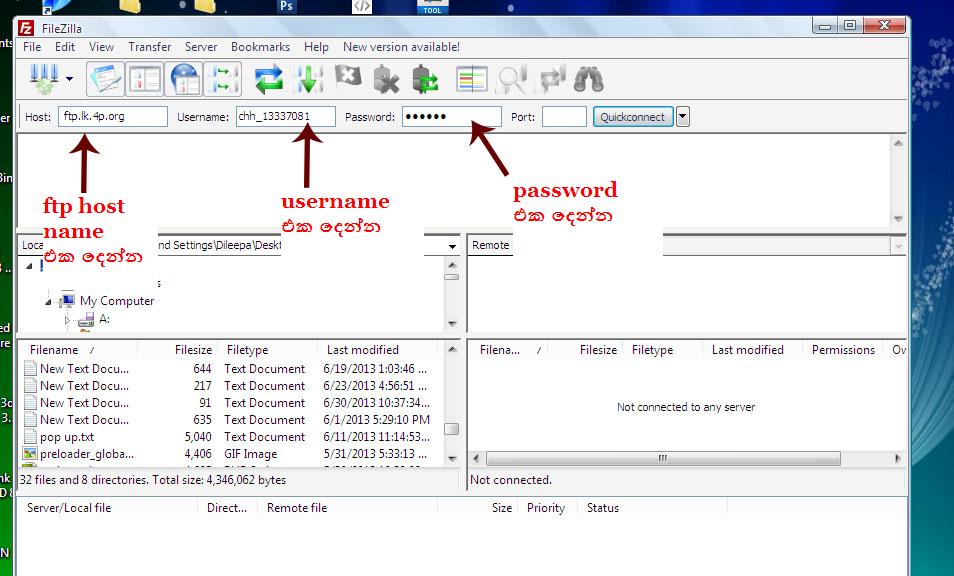The height and width of the screenshot is (576, 954).
Task: Open directory listing filters icon
Action: [x=472, y=79]
